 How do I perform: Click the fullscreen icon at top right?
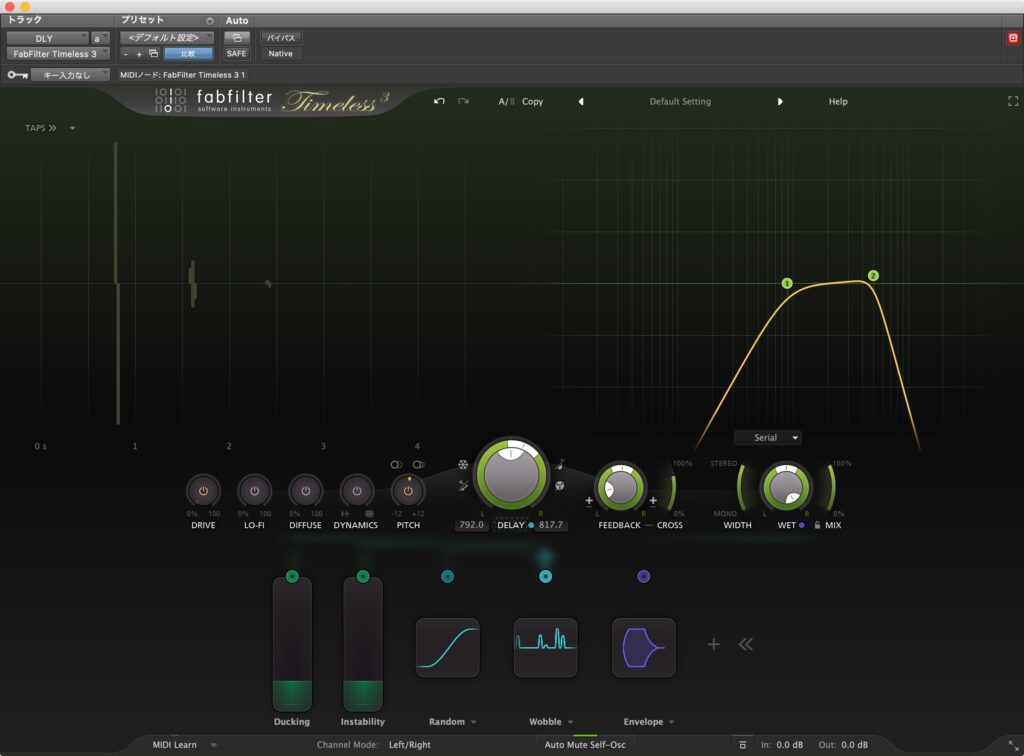1011,101
